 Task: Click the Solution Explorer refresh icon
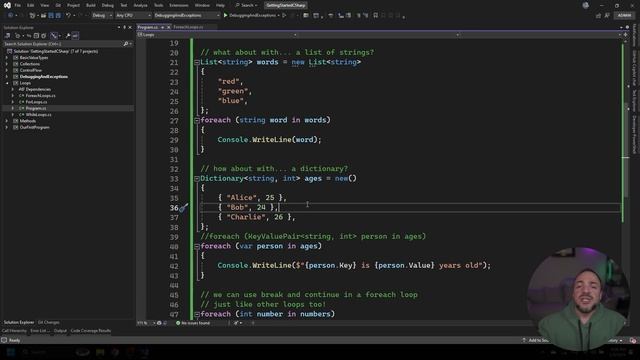(29, 36)
